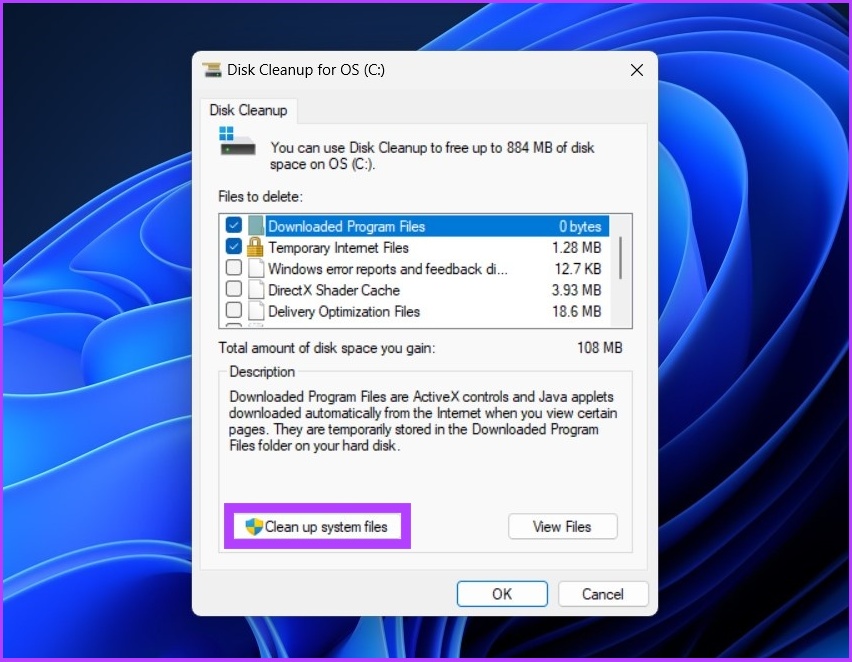The height and width of the screenshot is (662, 852).
Task: Switch to the Disk Cleanup tab
Action: [248, 110]
